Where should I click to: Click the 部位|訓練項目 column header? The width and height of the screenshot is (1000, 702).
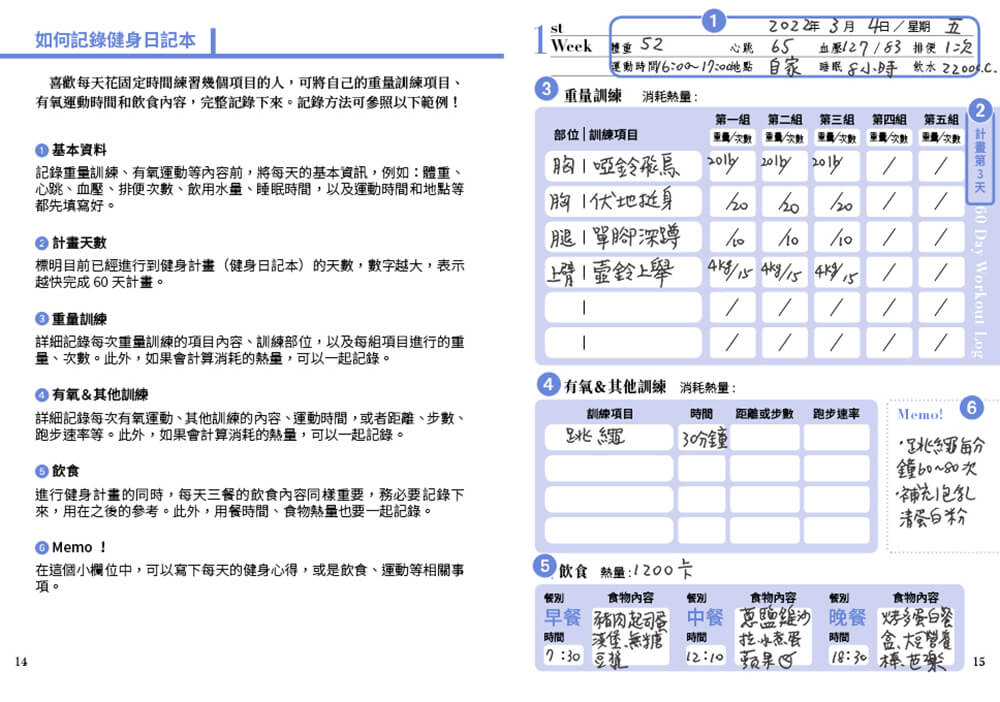[596, 135]
